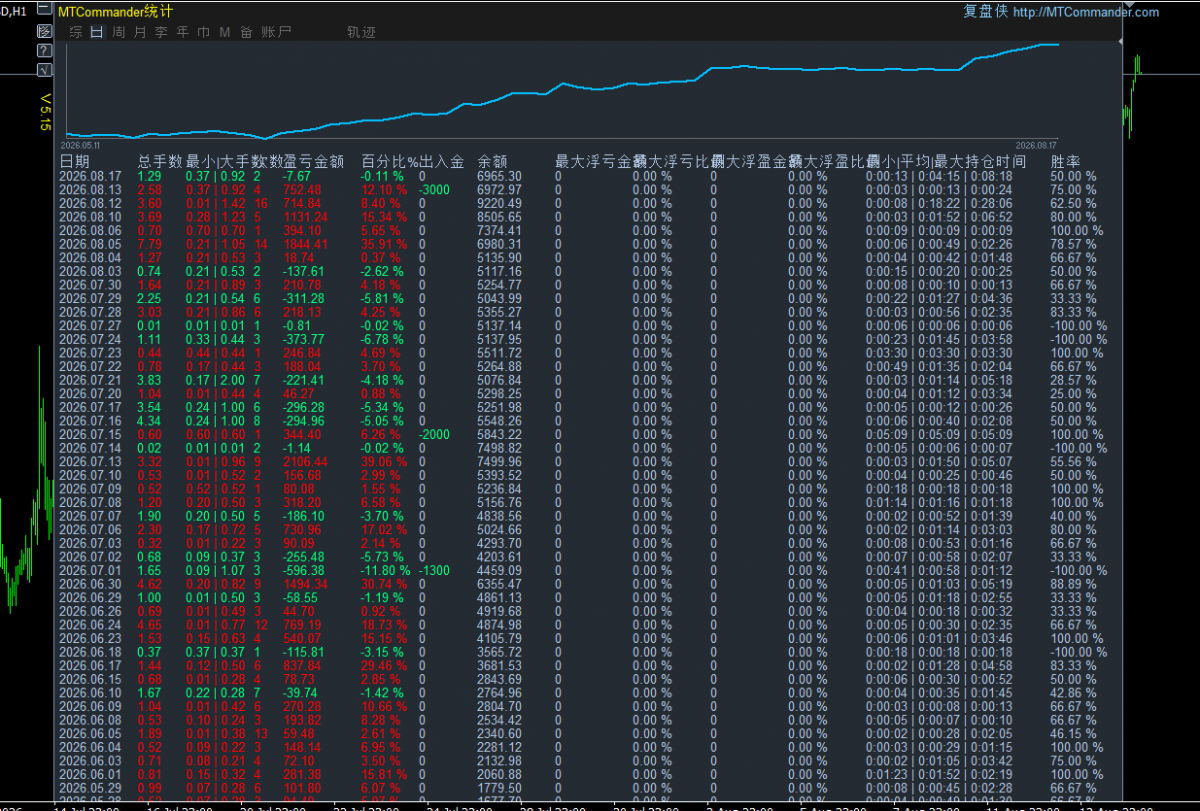1200x811 pixels.
Task: Open the 季 quarterly tab
Action: 161,32
